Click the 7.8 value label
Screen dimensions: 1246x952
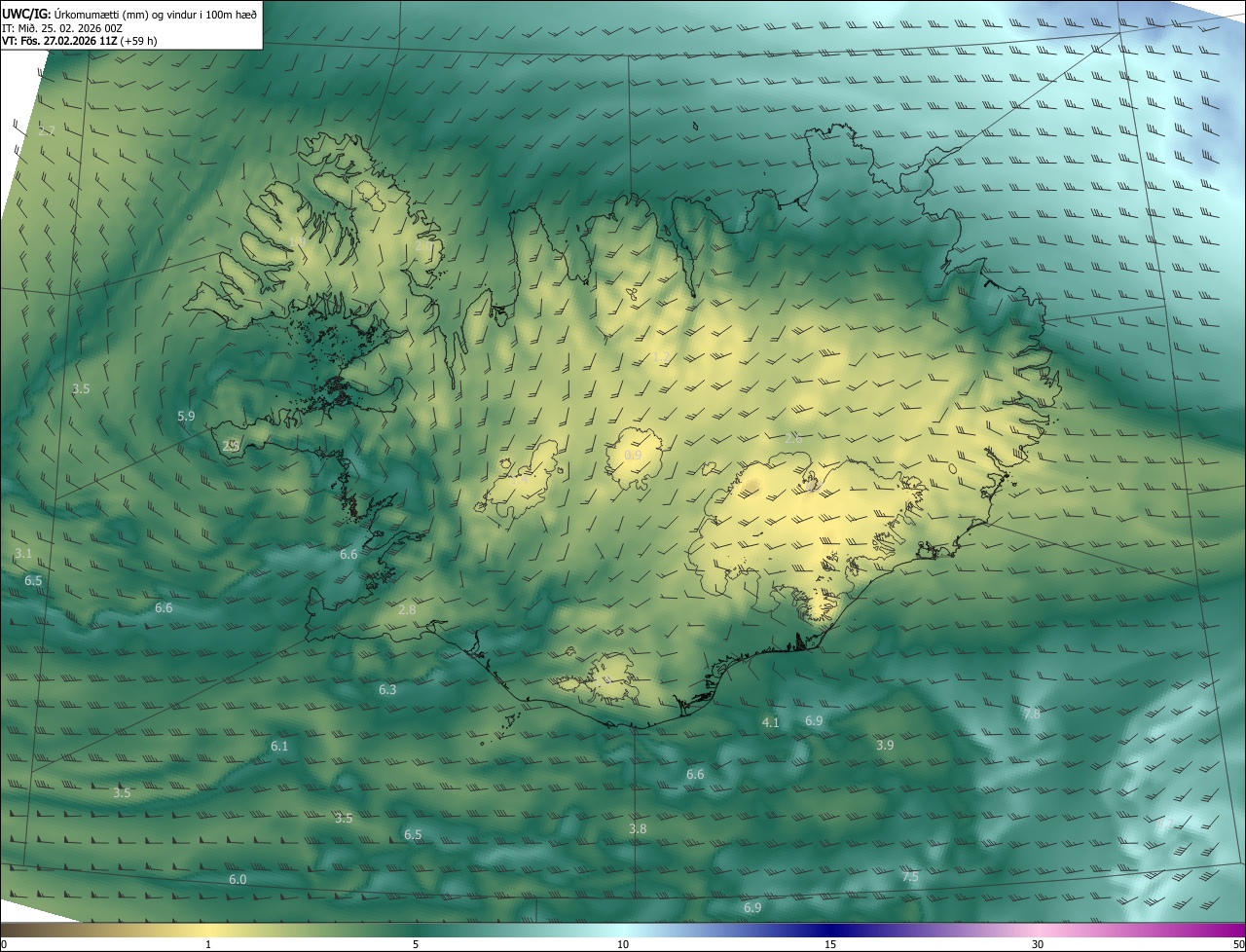pos(1032,714)
